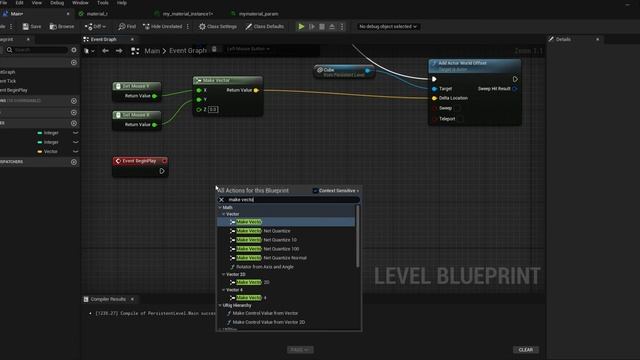Open the View menu
Image resolution: width=640 pixels, height=360 pixels.
pos(37,3)
